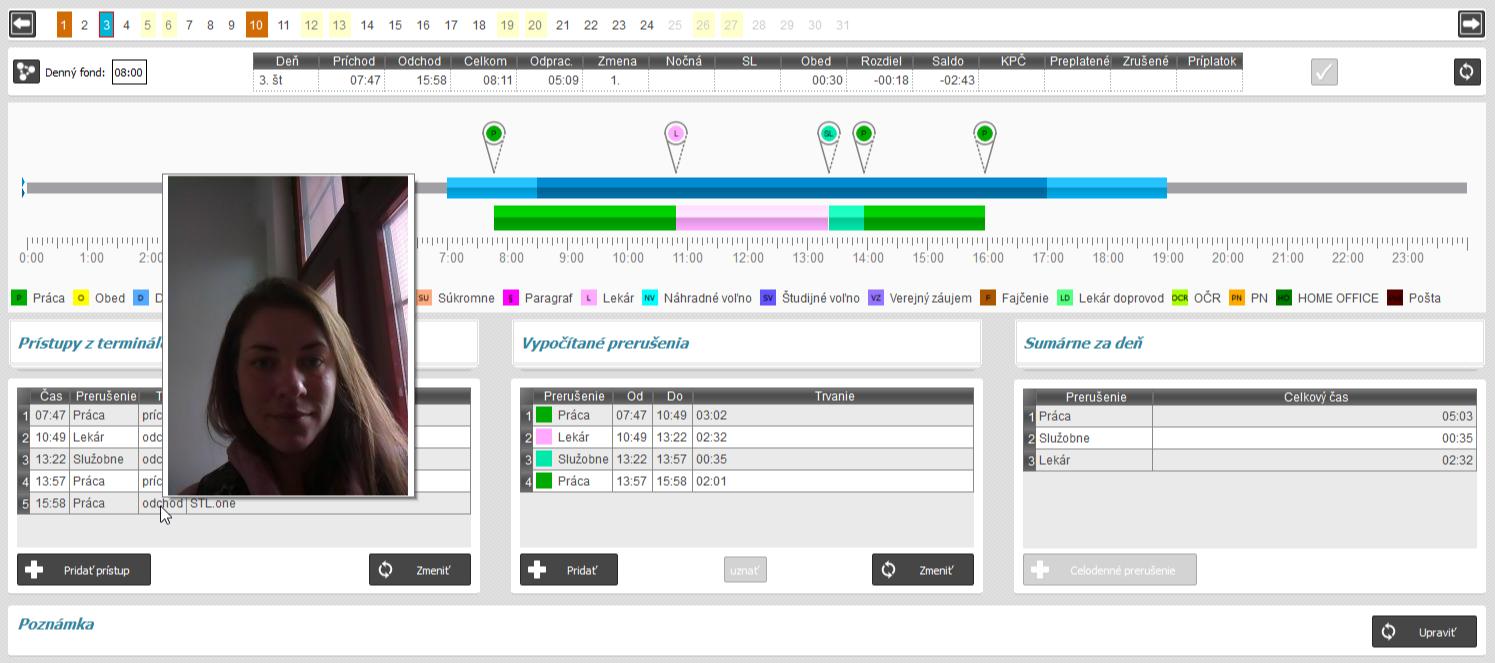Click the next month right arrow icon
This screenshot has height=663, width=1495.
pyautogui.click(x=1471, y=24)
